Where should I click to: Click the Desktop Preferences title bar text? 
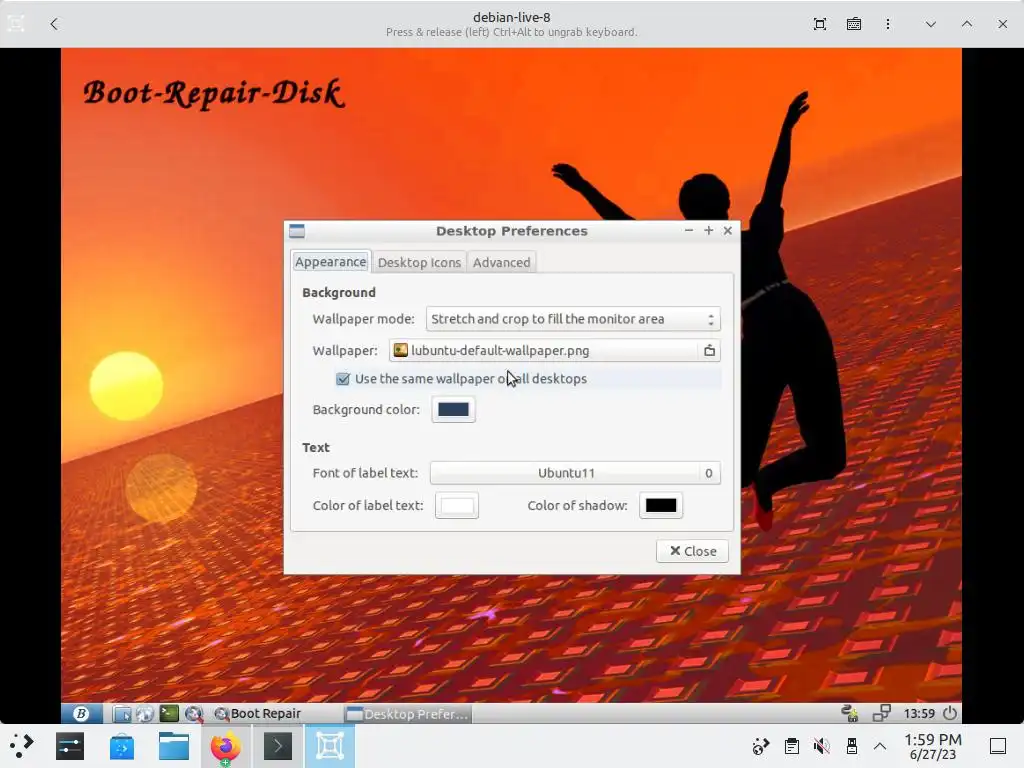click(x=512, y=231)
